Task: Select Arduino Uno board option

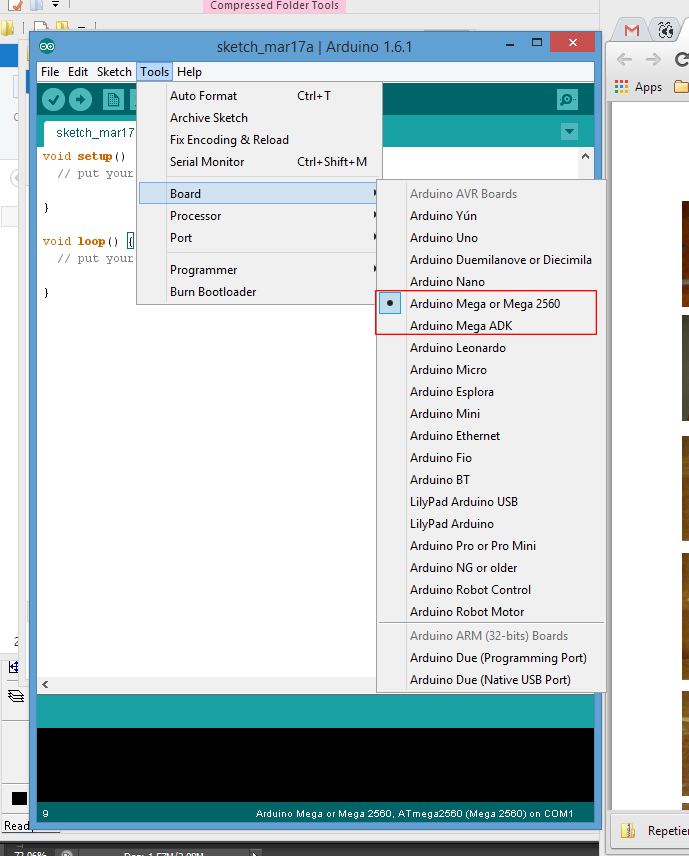Action: tap(444, 238)
